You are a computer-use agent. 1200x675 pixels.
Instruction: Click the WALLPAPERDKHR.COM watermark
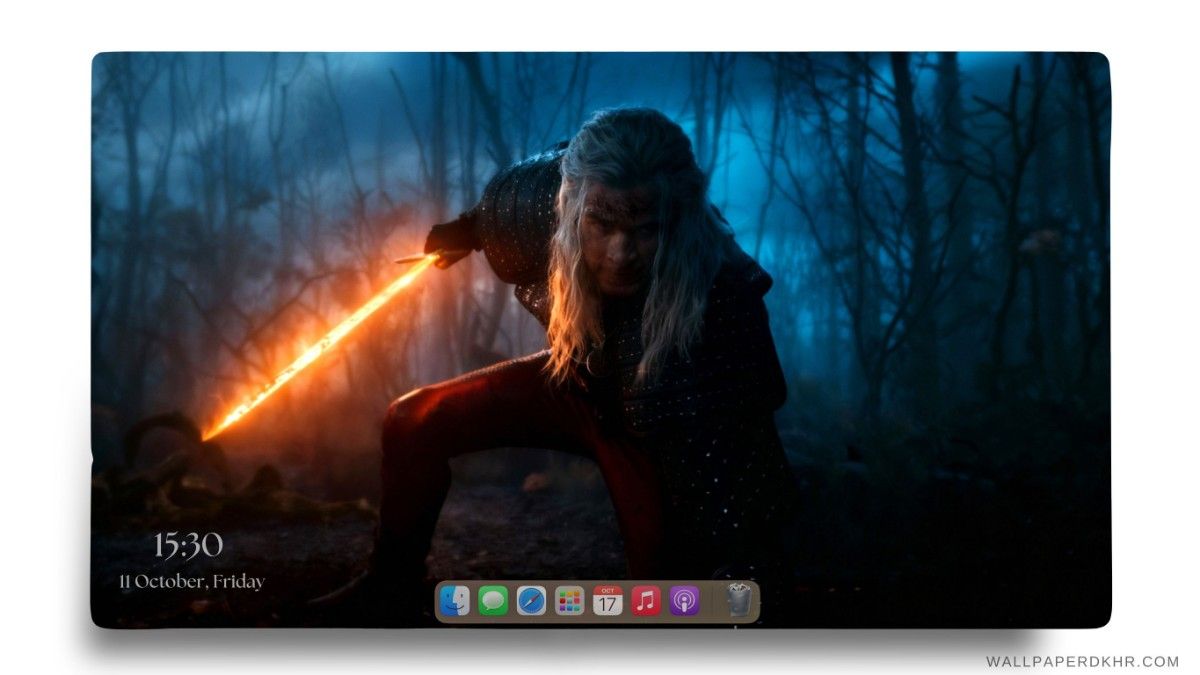pos(1082,661)
